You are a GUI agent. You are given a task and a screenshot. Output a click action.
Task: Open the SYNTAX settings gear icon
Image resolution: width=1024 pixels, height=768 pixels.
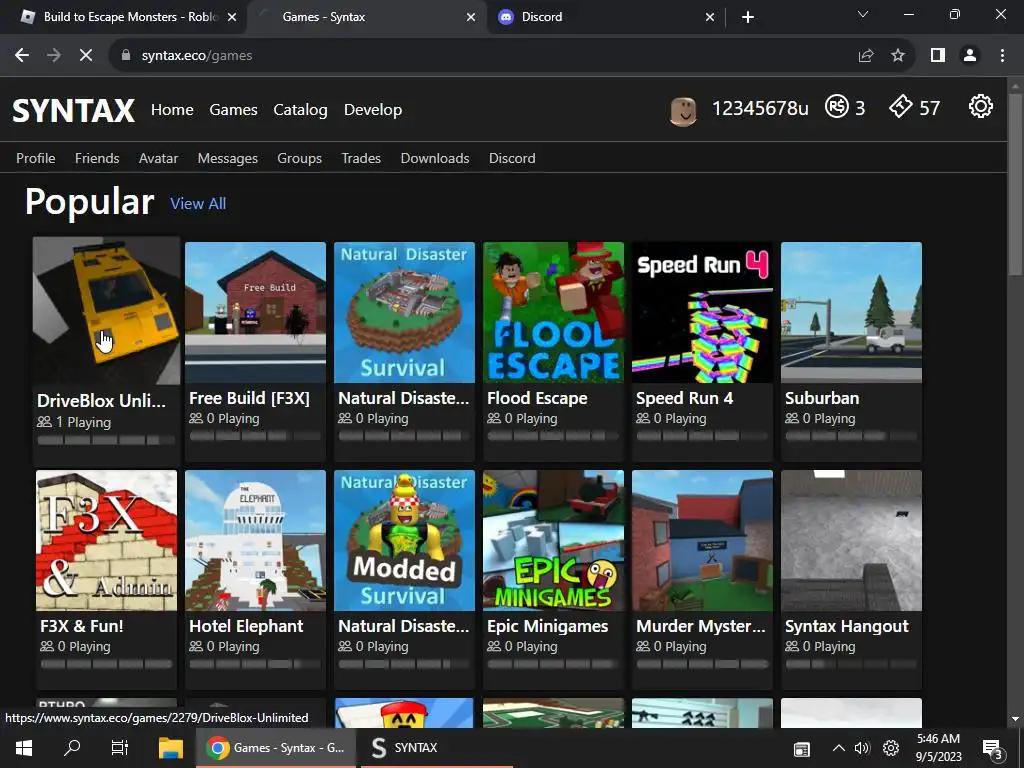tap(980, 106)
